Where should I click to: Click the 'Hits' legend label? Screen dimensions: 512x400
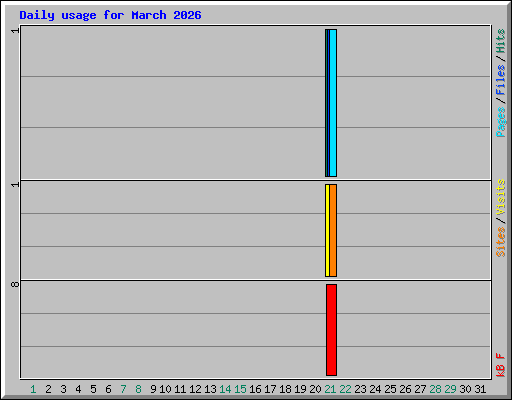(x=501, y=41)
